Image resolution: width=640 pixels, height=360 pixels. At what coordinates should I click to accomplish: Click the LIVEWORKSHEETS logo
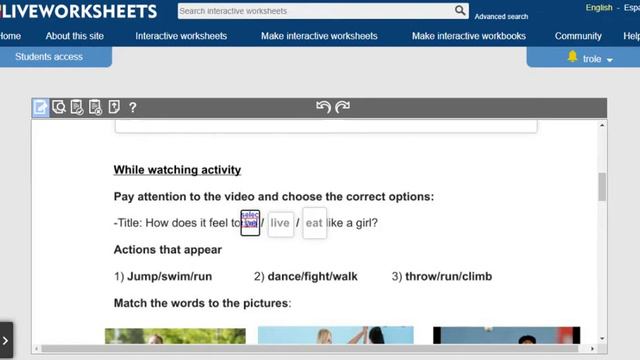[x=79, y=11]
